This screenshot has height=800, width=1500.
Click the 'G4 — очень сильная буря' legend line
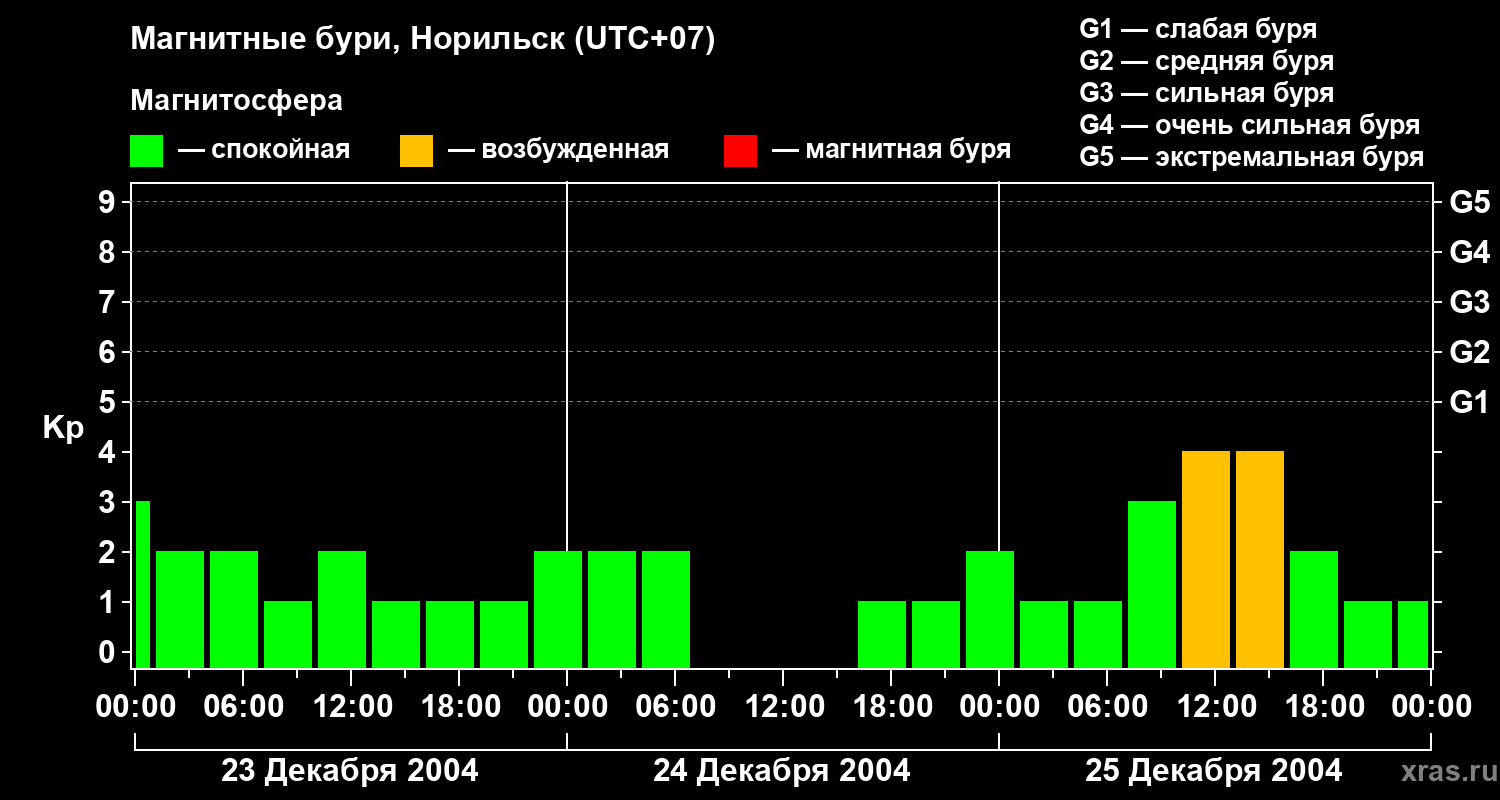(1250, 125)
